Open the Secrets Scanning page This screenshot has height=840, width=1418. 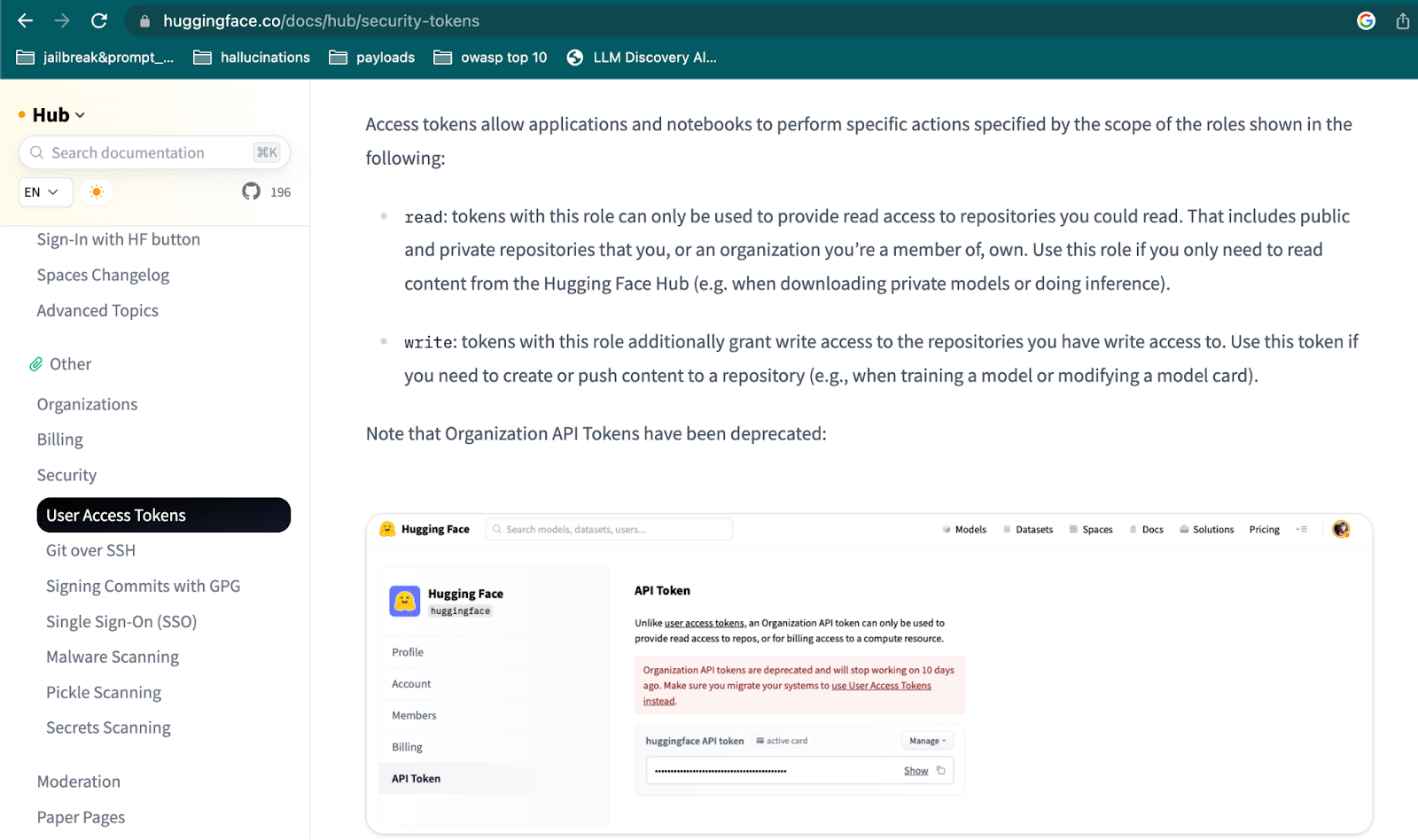108,727
